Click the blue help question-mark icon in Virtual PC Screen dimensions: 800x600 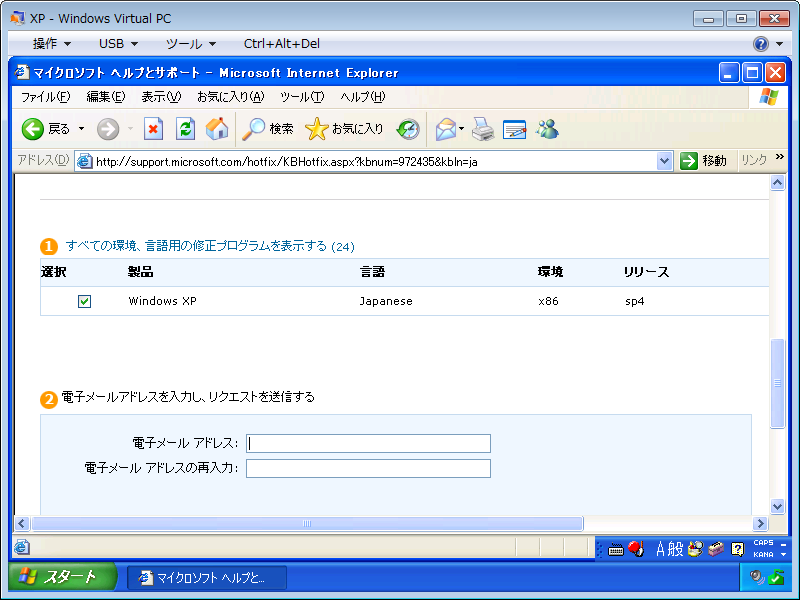click(760, 44)
